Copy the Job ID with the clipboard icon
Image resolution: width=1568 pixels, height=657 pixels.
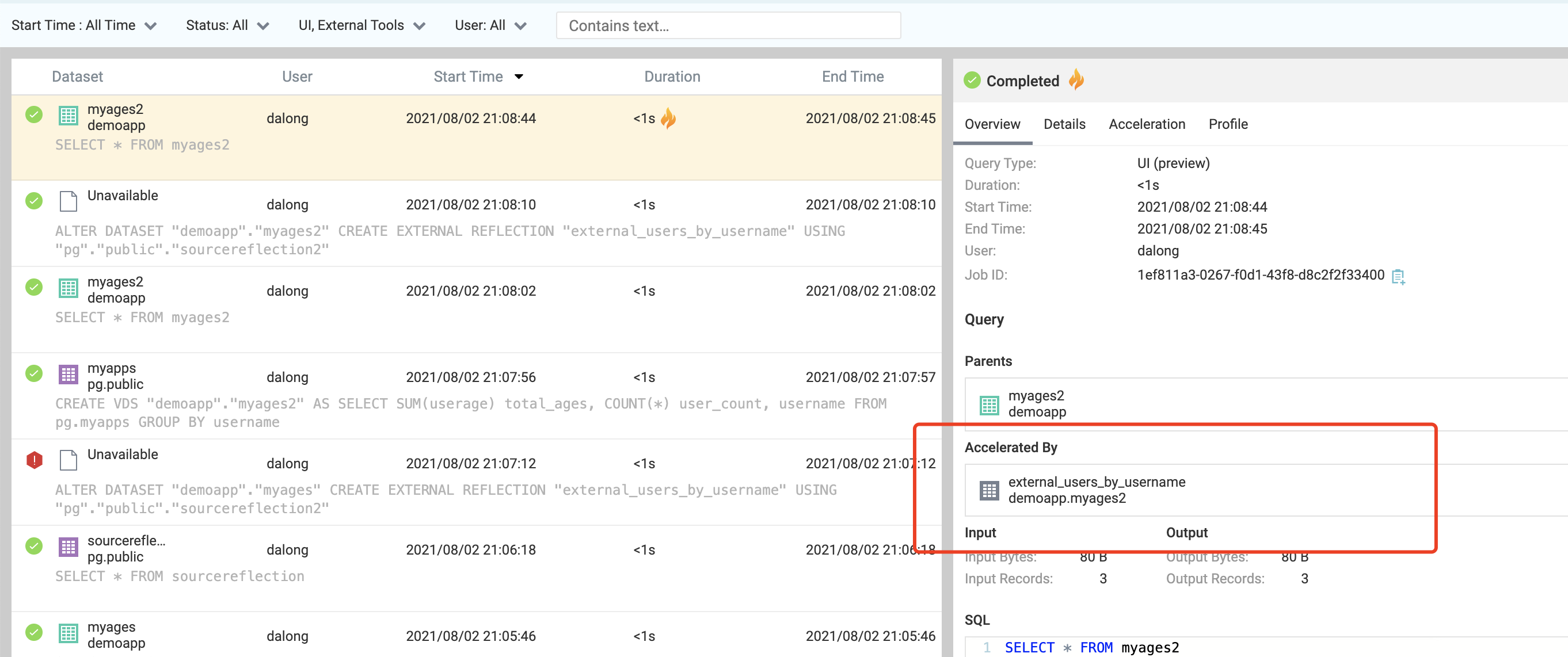[x=1398, y=277]
